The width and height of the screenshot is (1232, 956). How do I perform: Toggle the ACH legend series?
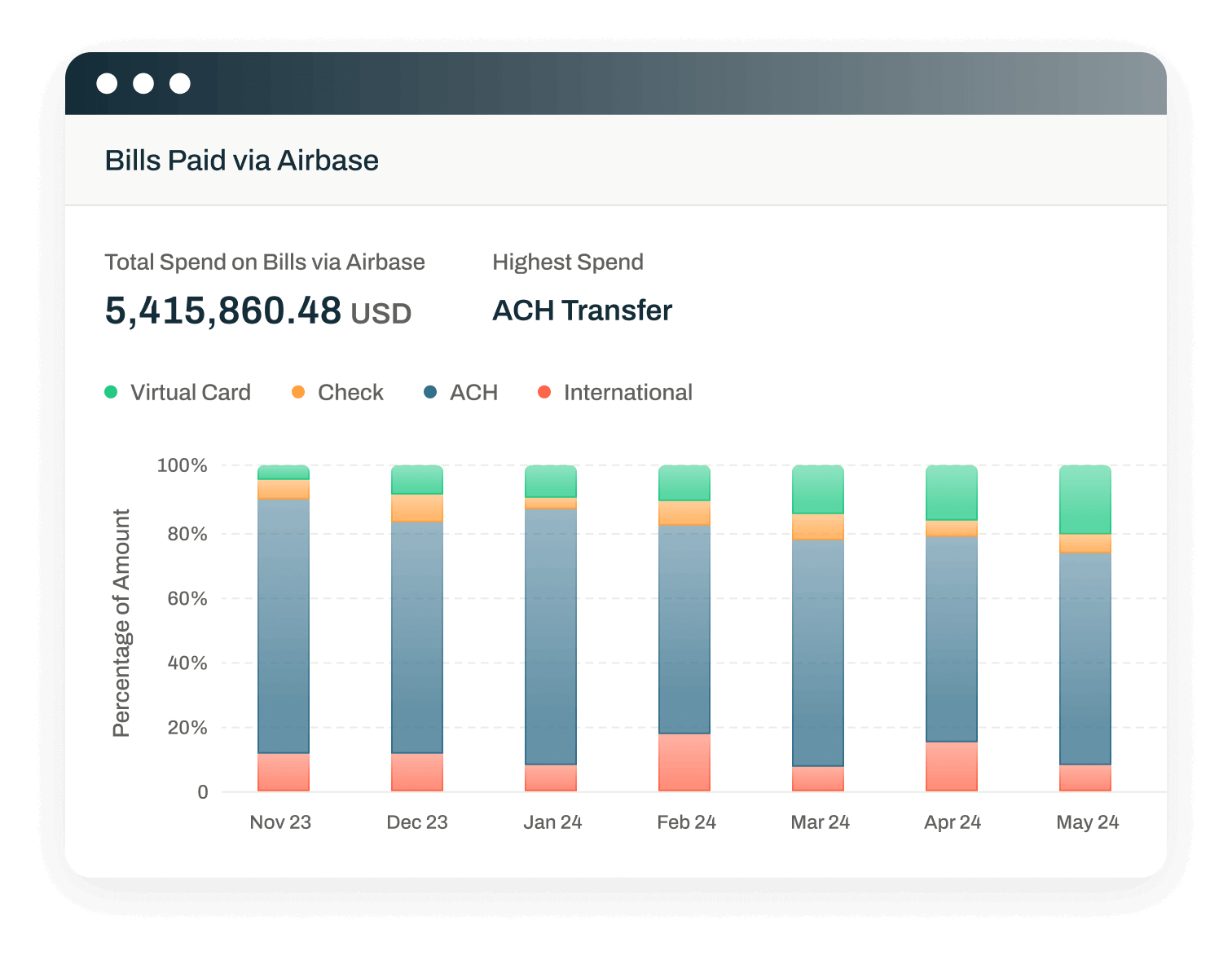461,392
